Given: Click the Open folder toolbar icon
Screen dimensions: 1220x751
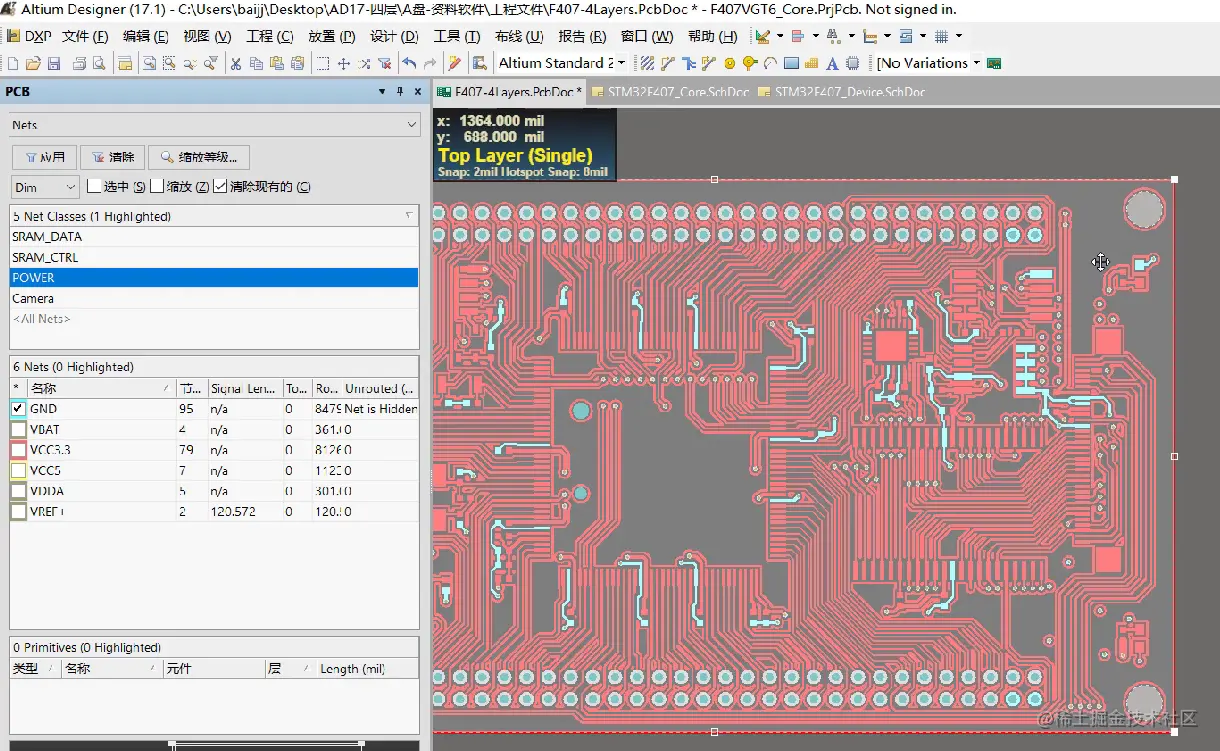Looking at the screenshot, I should [33, 63].
